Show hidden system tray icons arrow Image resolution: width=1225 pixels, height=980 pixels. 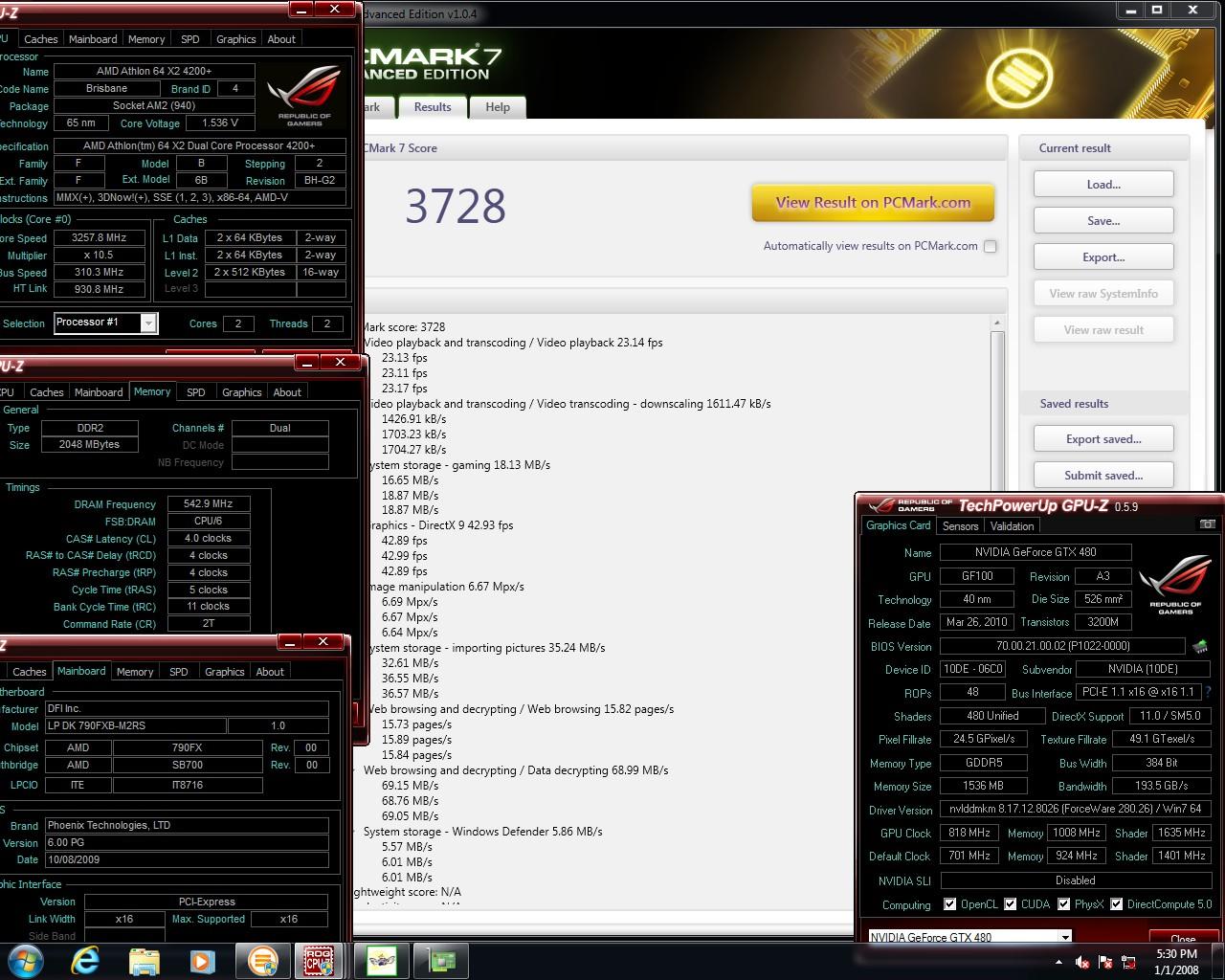[x=1058, y=962]
